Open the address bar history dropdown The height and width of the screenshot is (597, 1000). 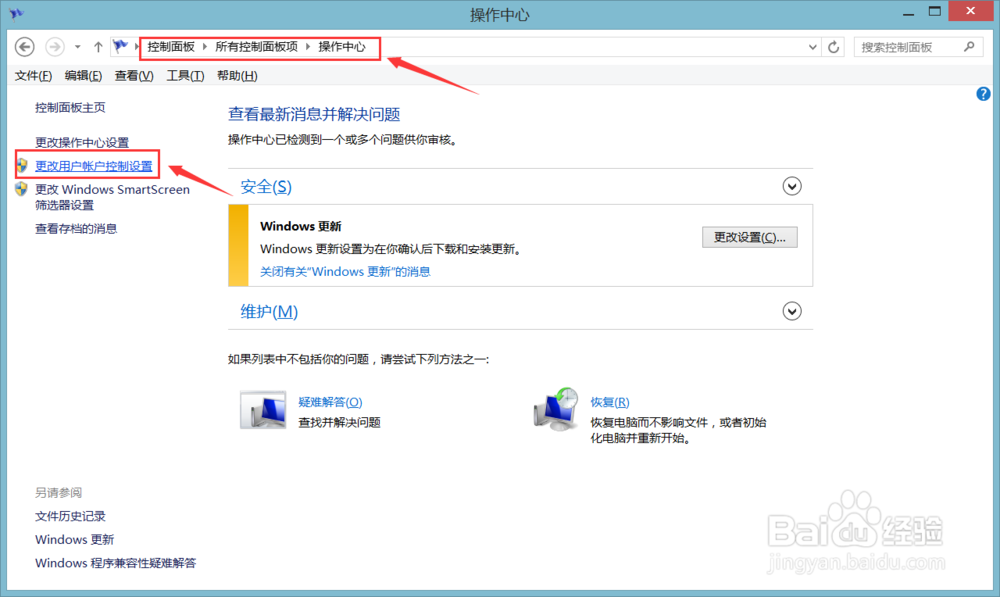pos(812,46)
